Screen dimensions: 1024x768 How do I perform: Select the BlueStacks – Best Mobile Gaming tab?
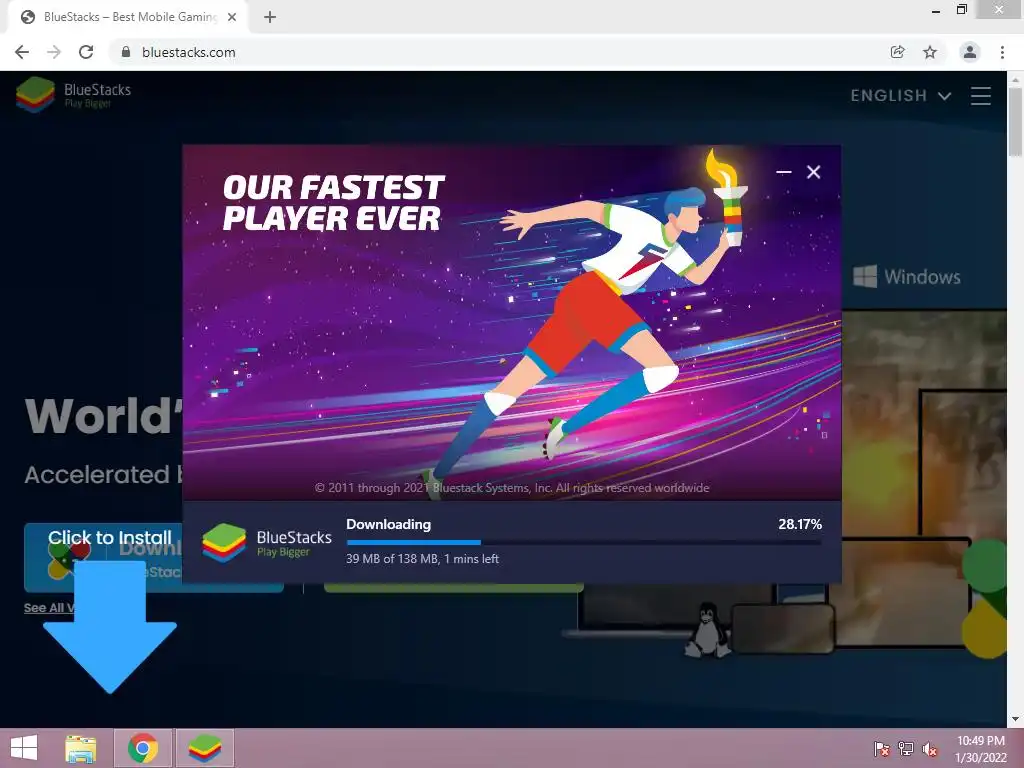point(128,17)
